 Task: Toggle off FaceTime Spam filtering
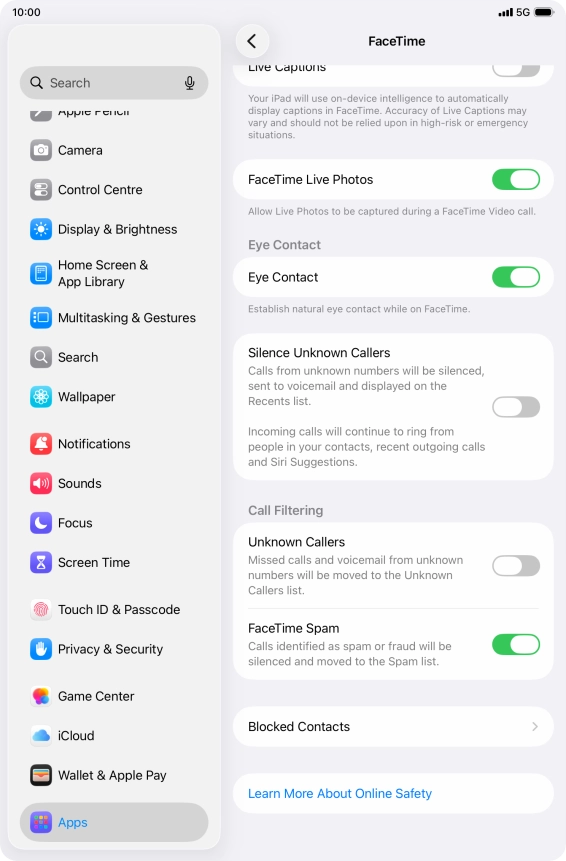click(x=515, y=645)
